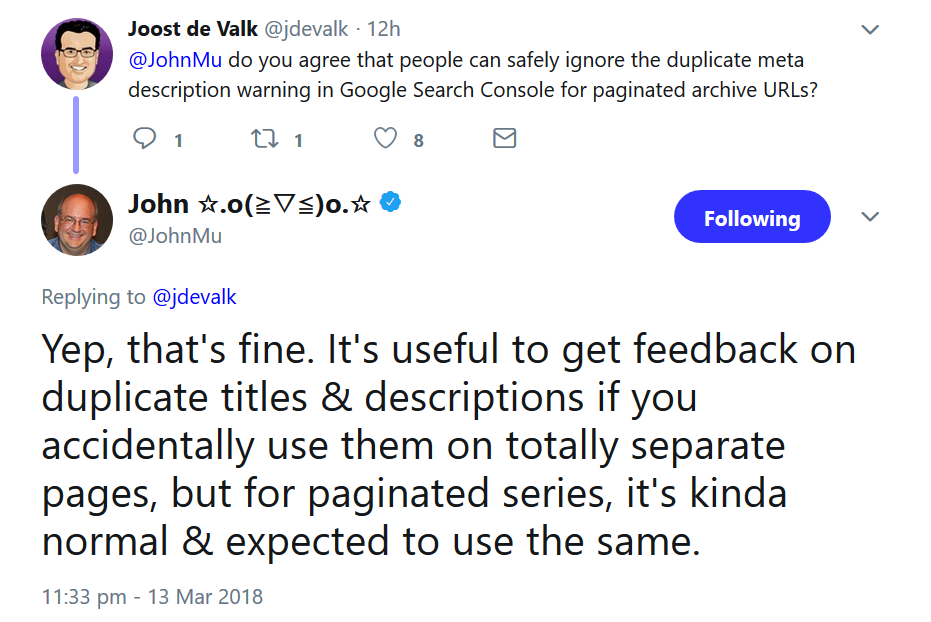Image resolution: width=931 pixels, height=622 pixels.
Task: Open John's profile photo
Action: (x=77, y=219)
